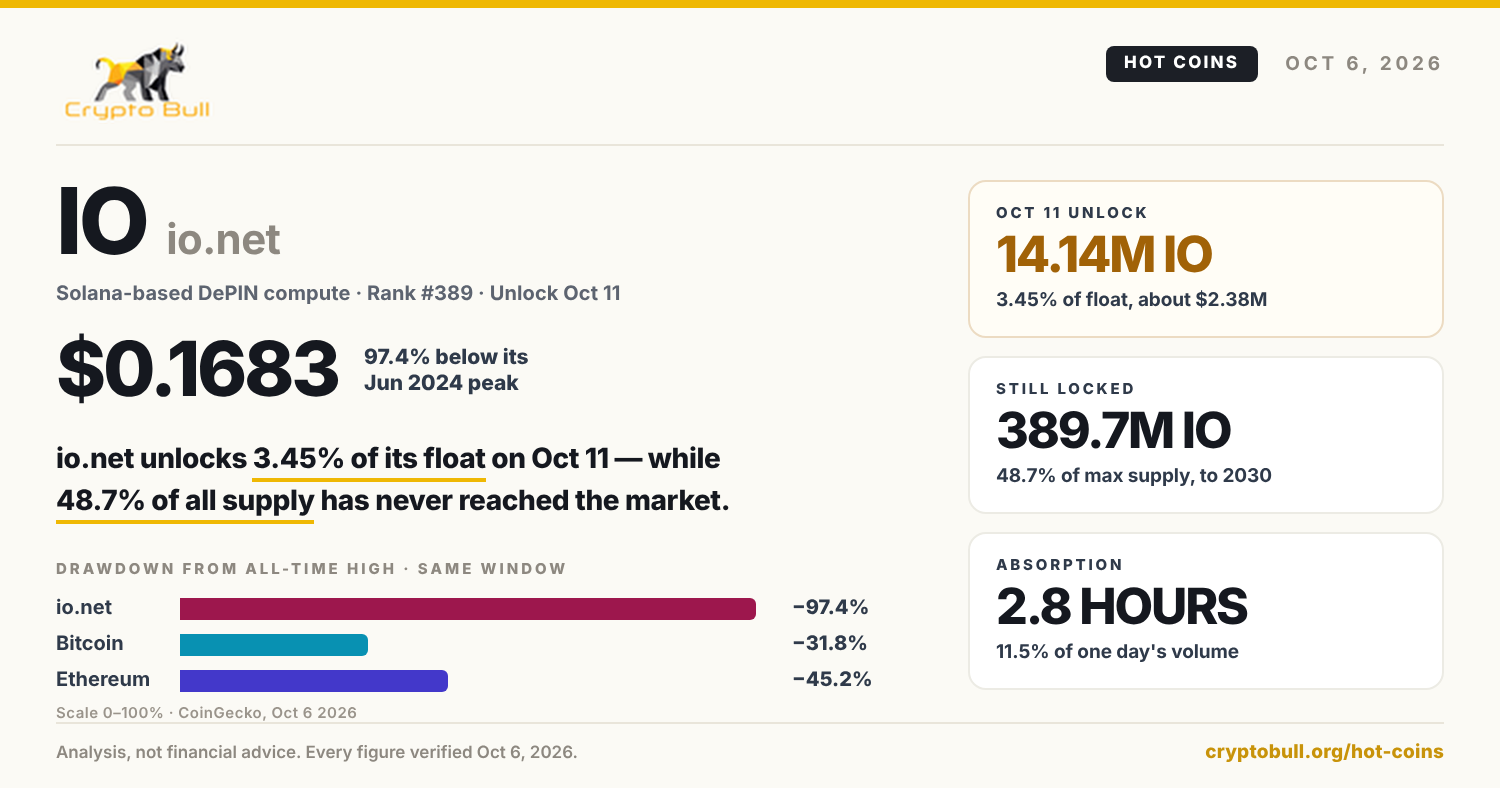The width and height of the screenshot is (1500, 788).
Task: Click the io.net name beside the ticker
Action: click(223, 240)
